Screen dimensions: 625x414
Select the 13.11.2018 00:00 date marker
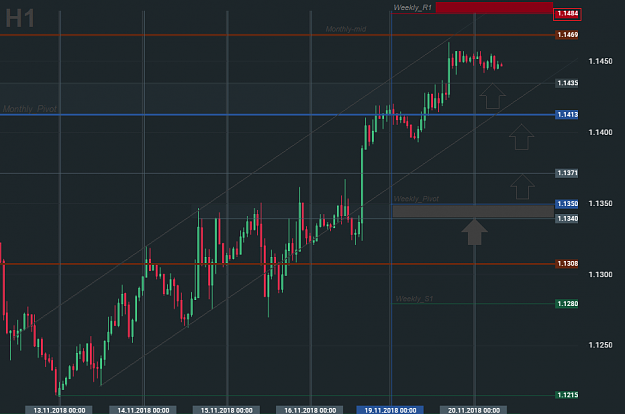tap(59, 410)
